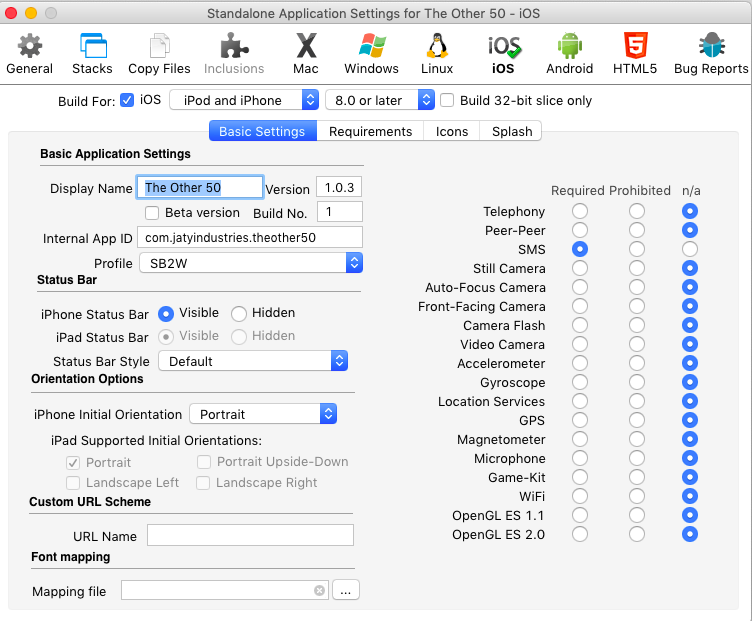752x621 pixels.
Task: Open the General settings pane
Action: coord(30,53)
